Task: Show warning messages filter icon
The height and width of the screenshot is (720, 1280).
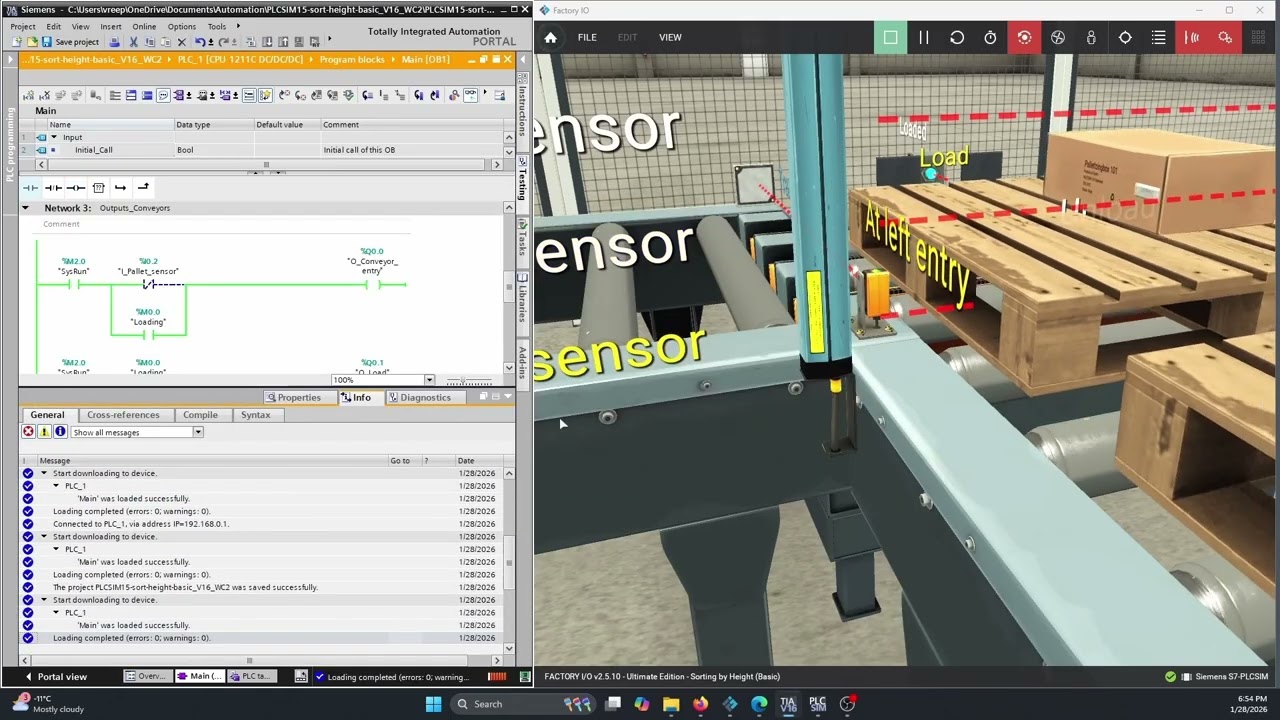Action: 44,432
